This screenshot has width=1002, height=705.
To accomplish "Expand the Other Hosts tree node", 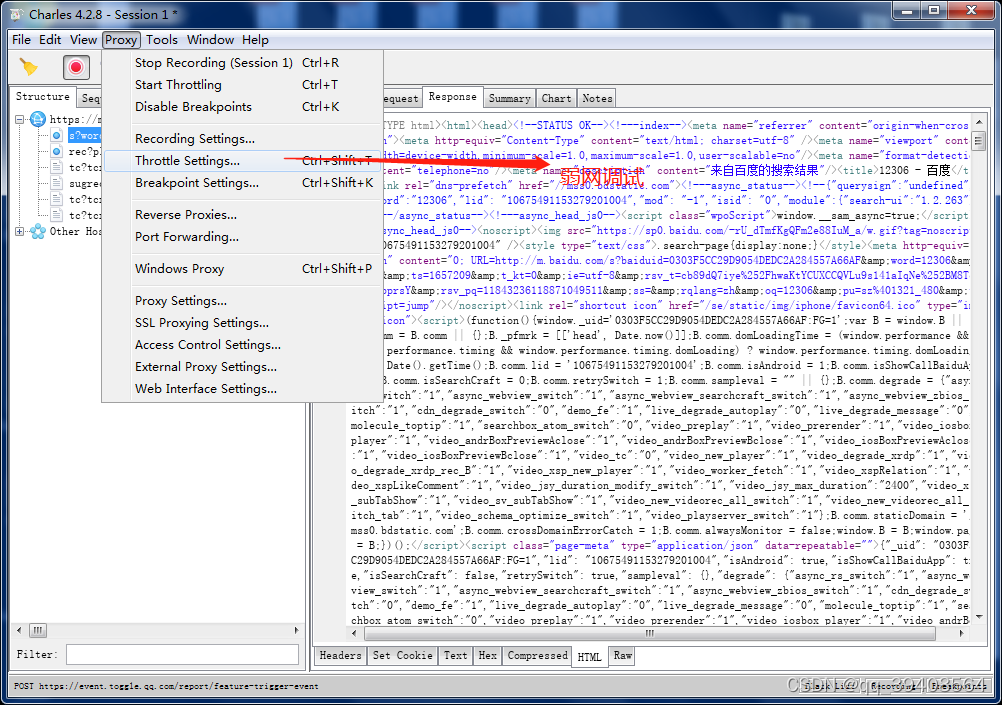I will (20, 231).
